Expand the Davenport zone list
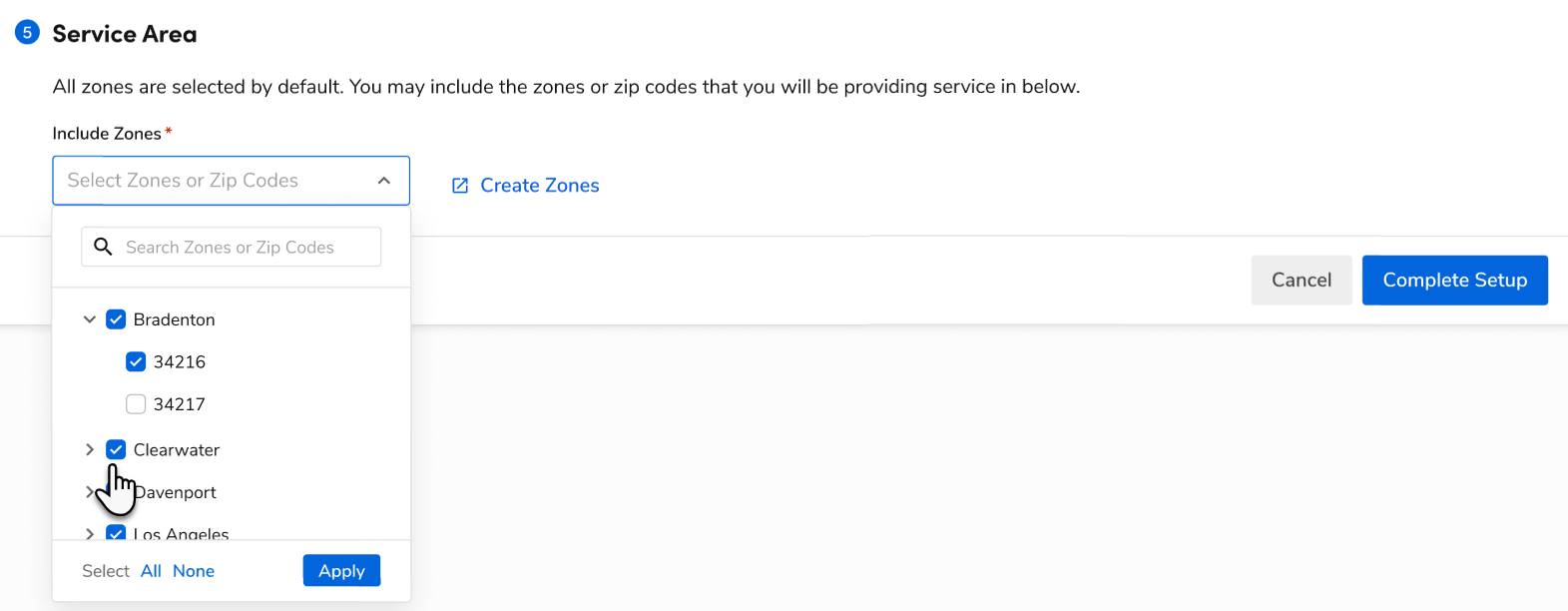 [x=89, y=491]
